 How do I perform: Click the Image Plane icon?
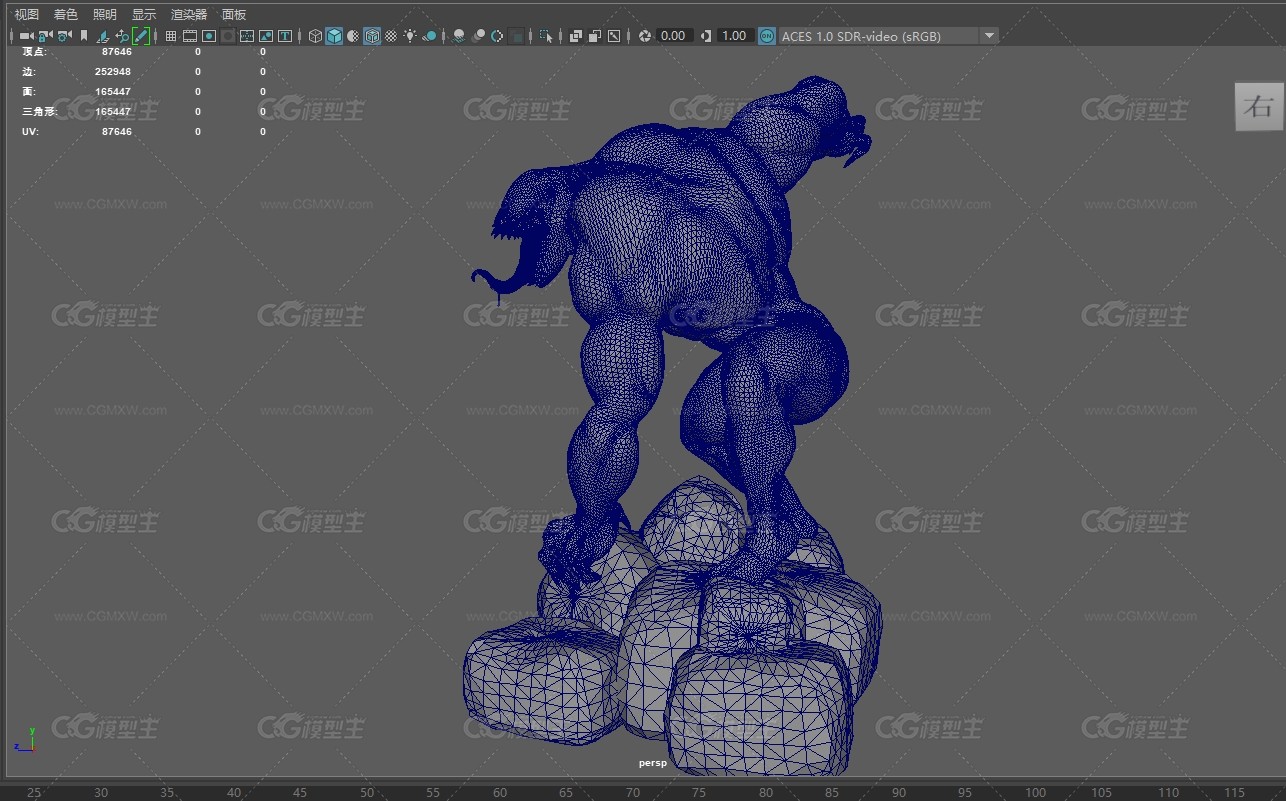(x=103, y=36)
